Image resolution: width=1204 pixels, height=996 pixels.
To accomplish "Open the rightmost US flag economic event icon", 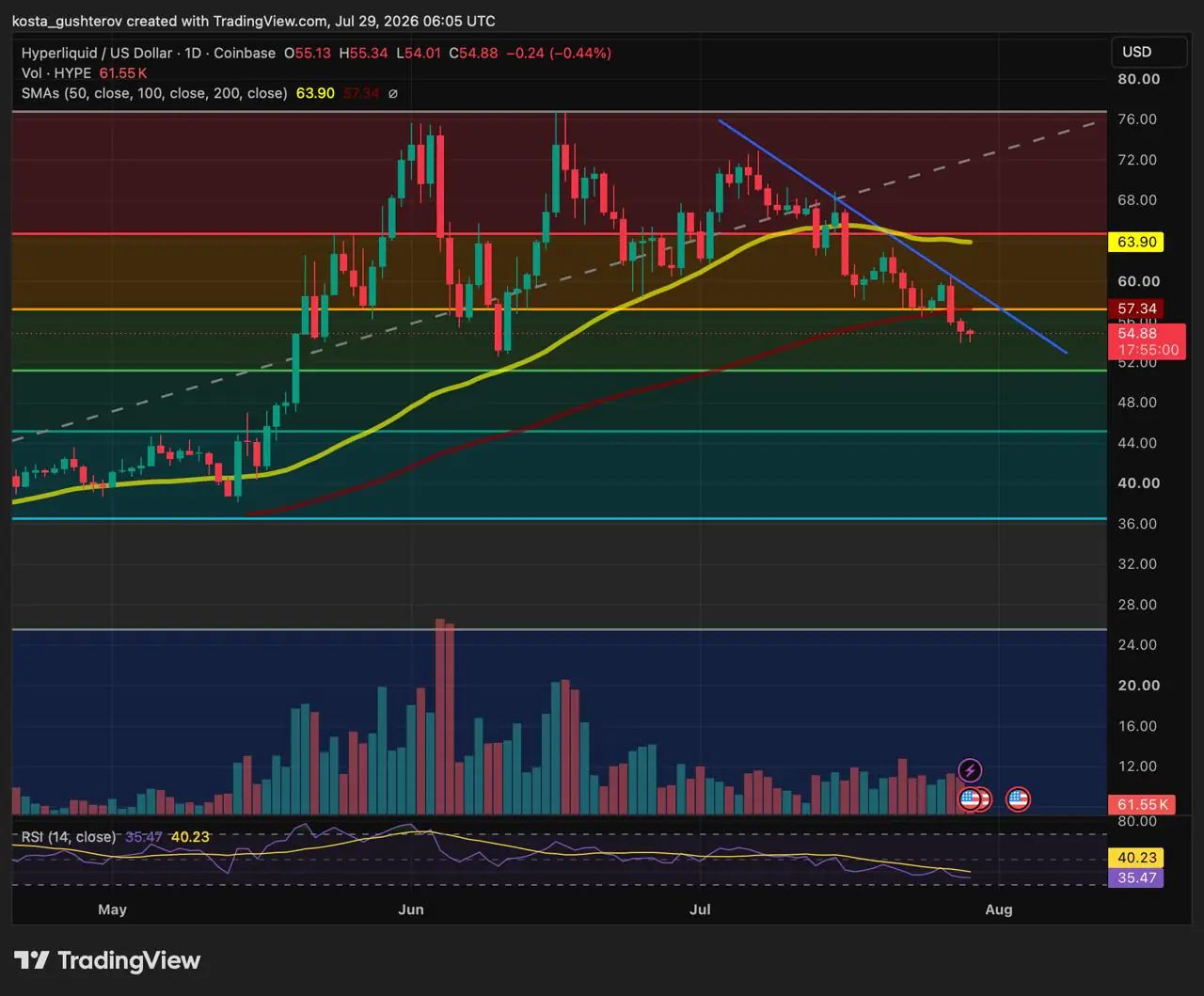I will tap(1018, 799).
